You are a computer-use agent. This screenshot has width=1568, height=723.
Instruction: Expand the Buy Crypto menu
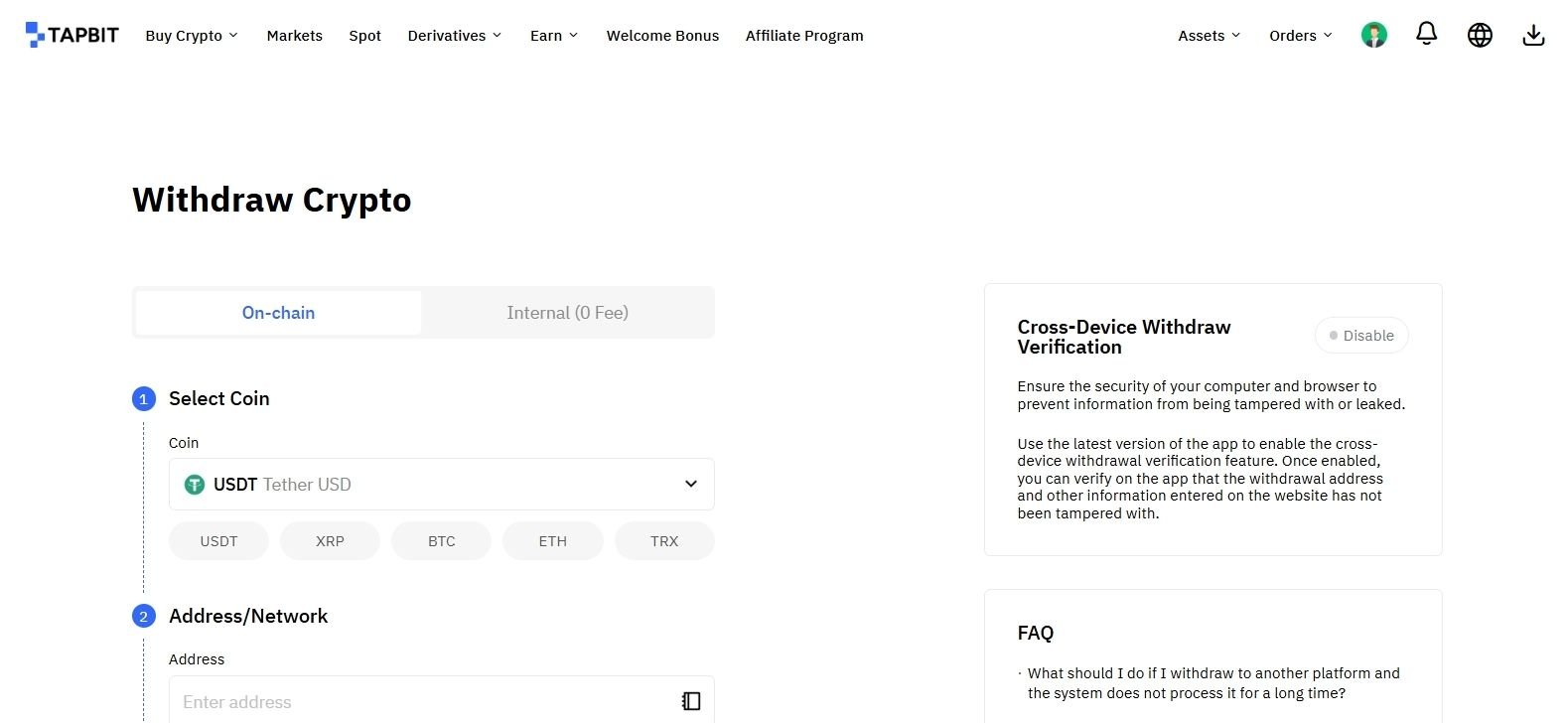point(192,35)
